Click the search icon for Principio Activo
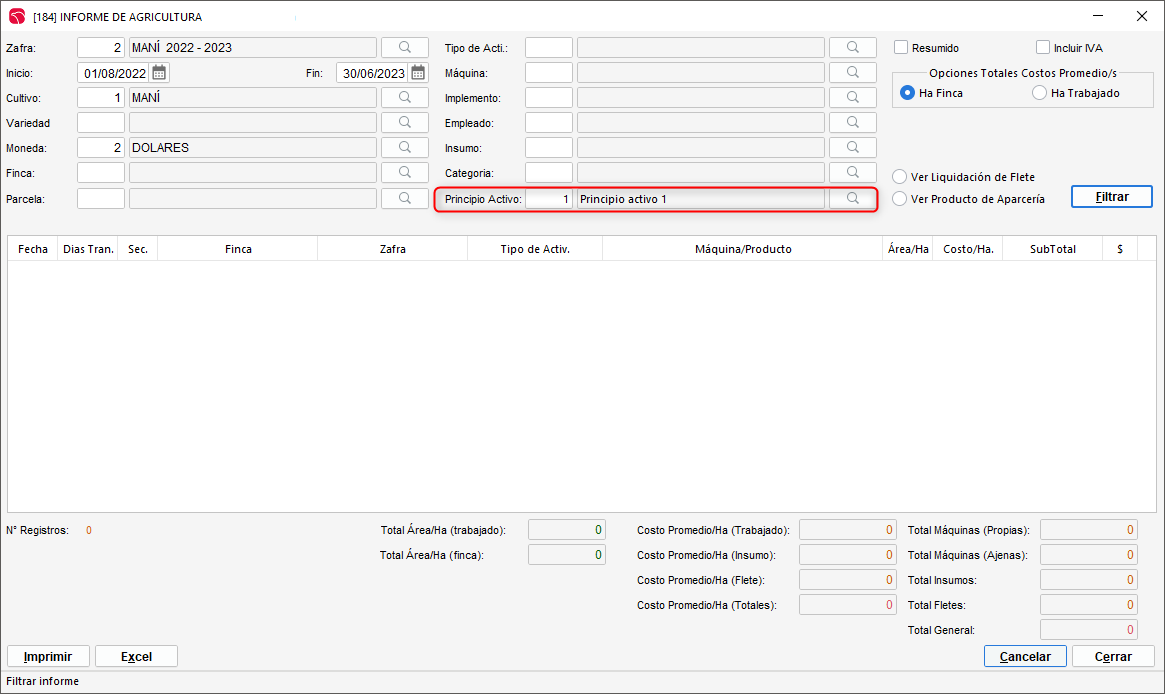 (x=852, y=199)
